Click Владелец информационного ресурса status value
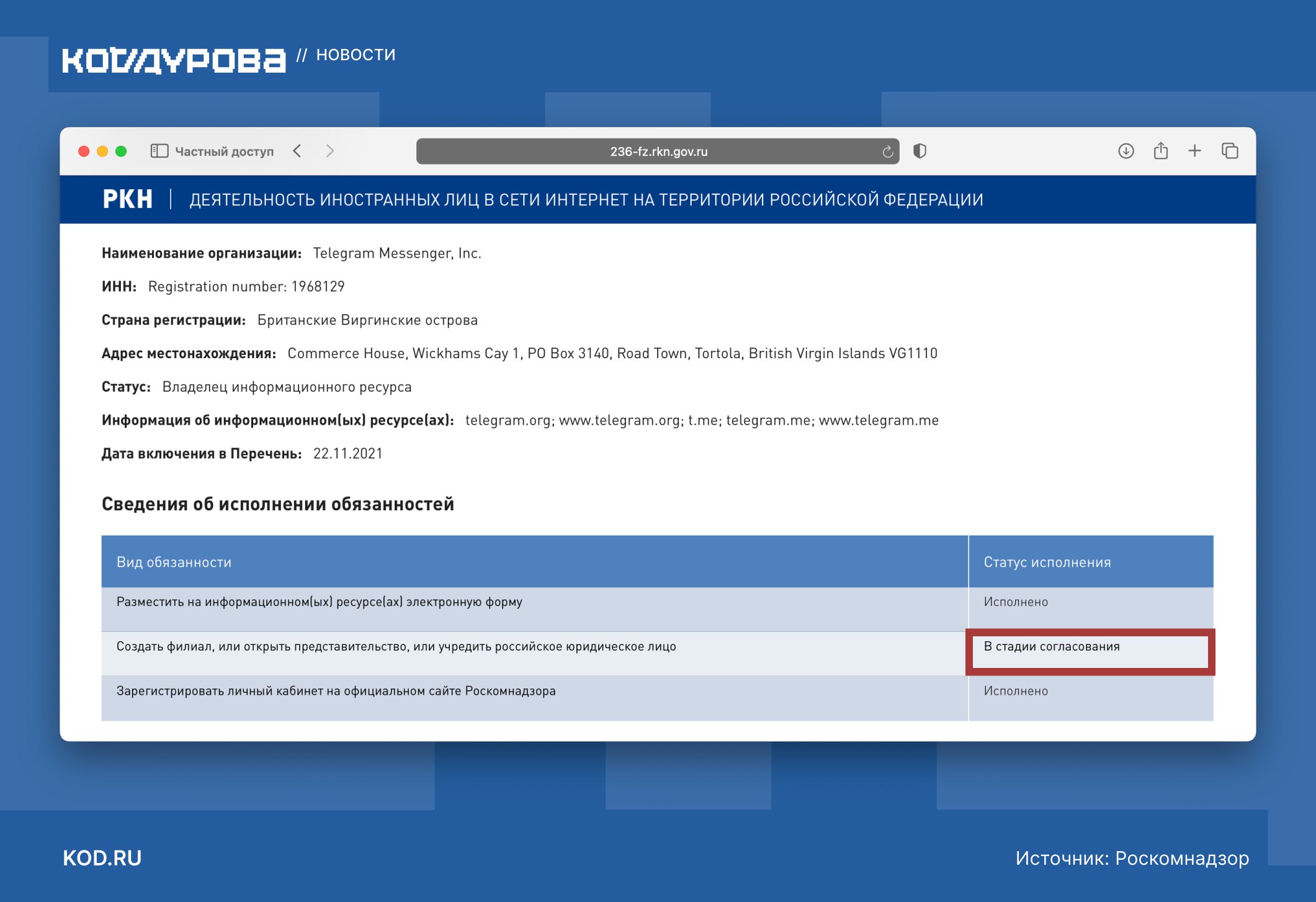 tap(287, 387)
